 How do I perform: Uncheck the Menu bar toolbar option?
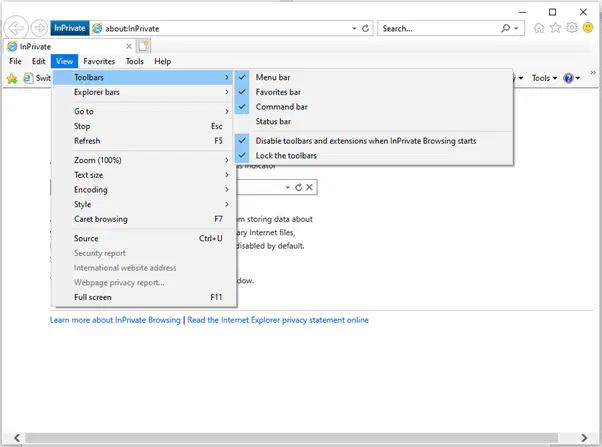[374, 78]
